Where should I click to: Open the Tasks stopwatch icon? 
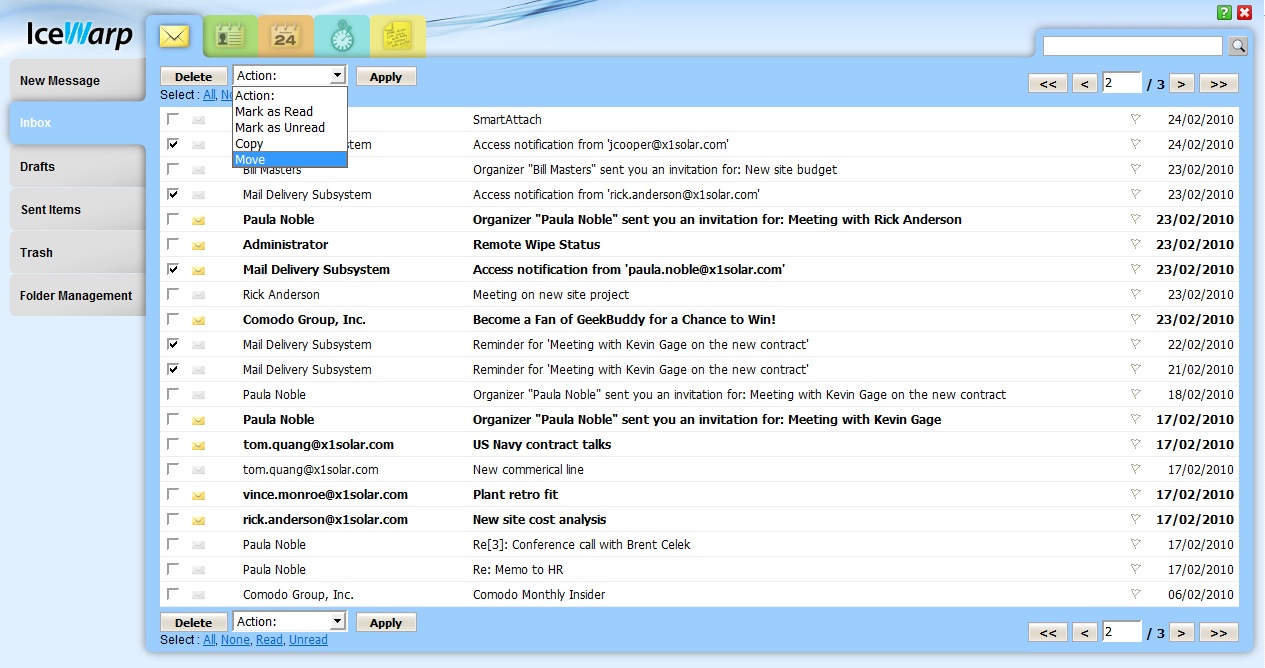tap(342, 37)
